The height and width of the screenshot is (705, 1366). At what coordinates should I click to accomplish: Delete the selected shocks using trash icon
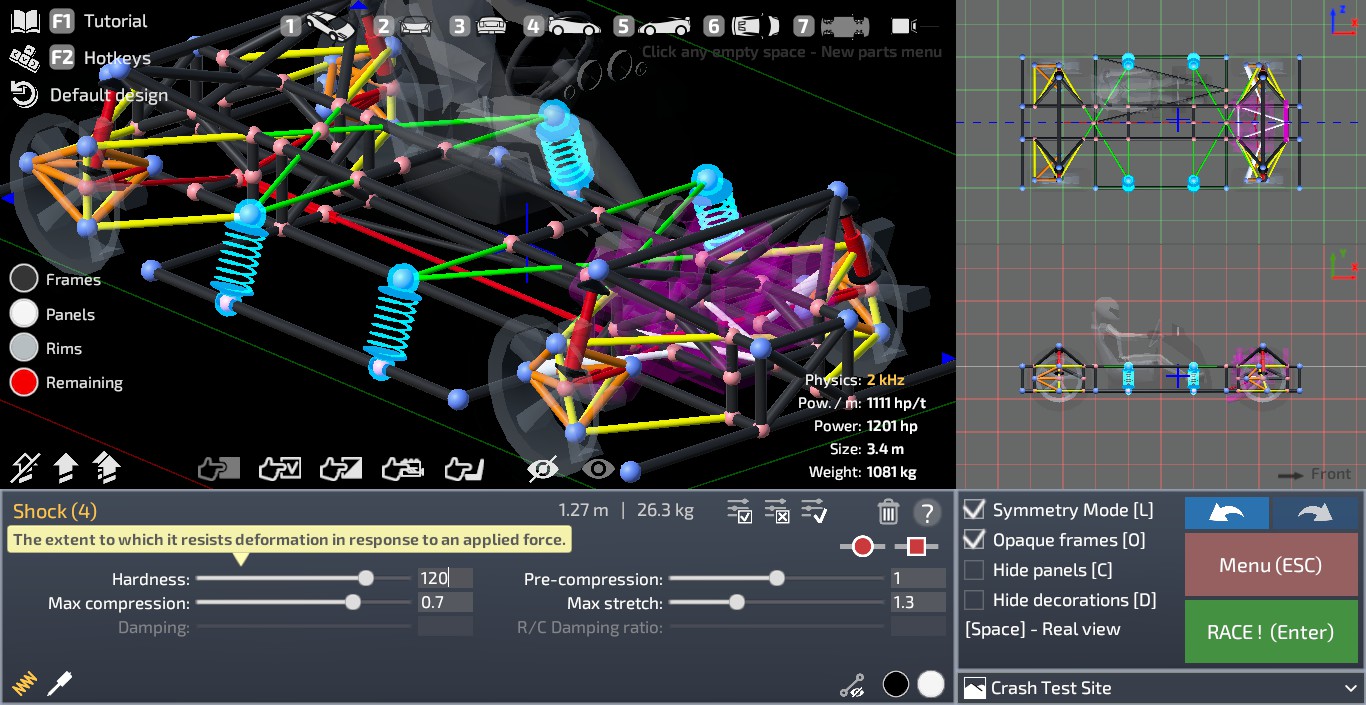888,511
